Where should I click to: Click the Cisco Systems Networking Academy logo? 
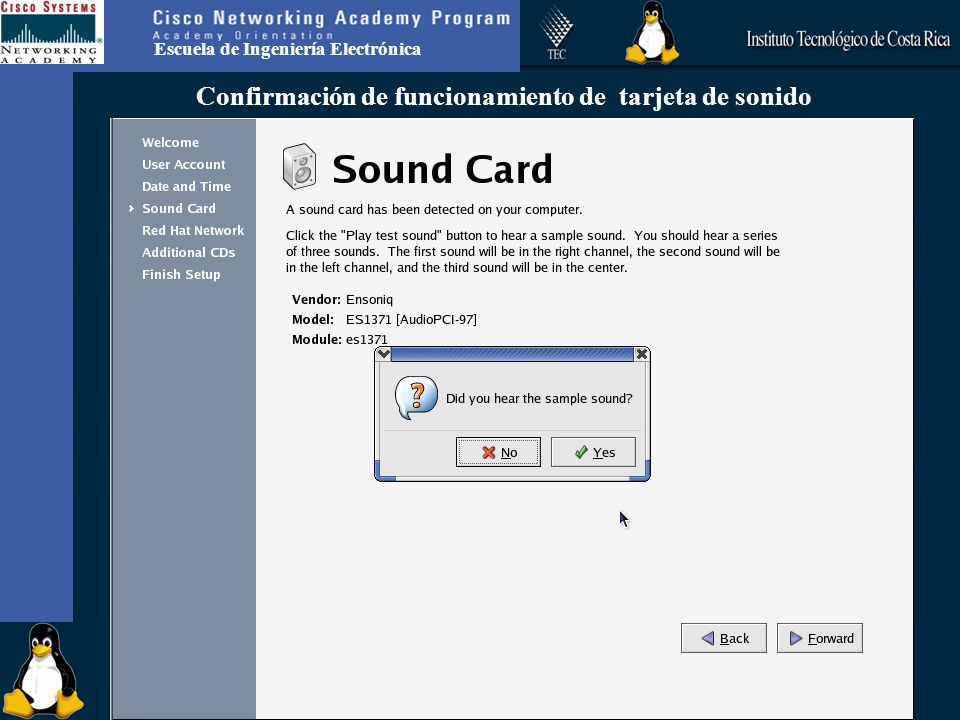pos(52,32)
